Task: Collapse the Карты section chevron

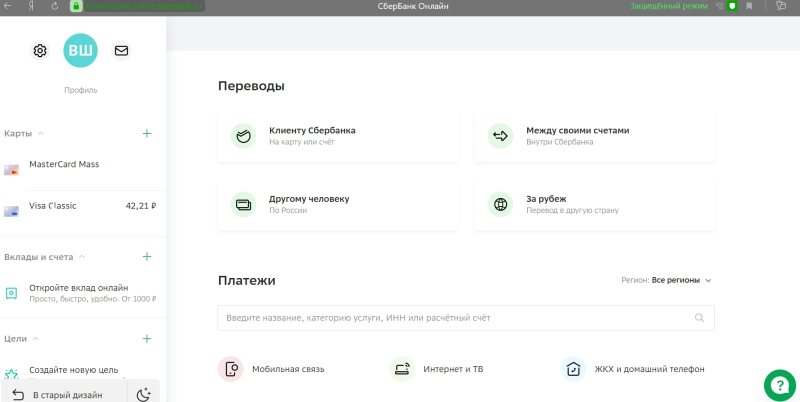Action: [x=41, y=133]
